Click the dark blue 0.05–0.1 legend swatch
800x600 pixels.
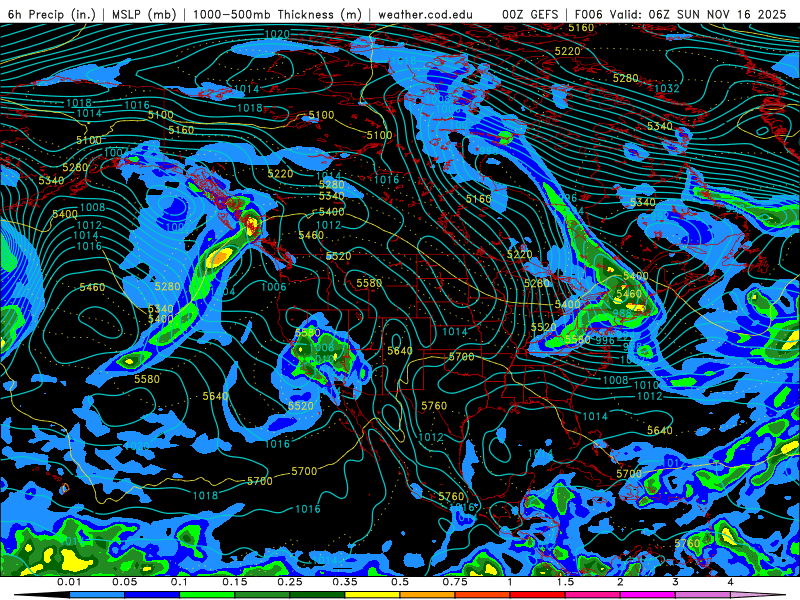[x=152, y=595]
